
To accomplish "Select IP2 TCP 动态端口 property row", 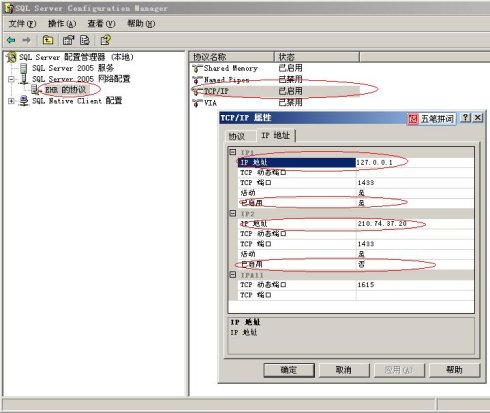I will click(x=356, y=234).
